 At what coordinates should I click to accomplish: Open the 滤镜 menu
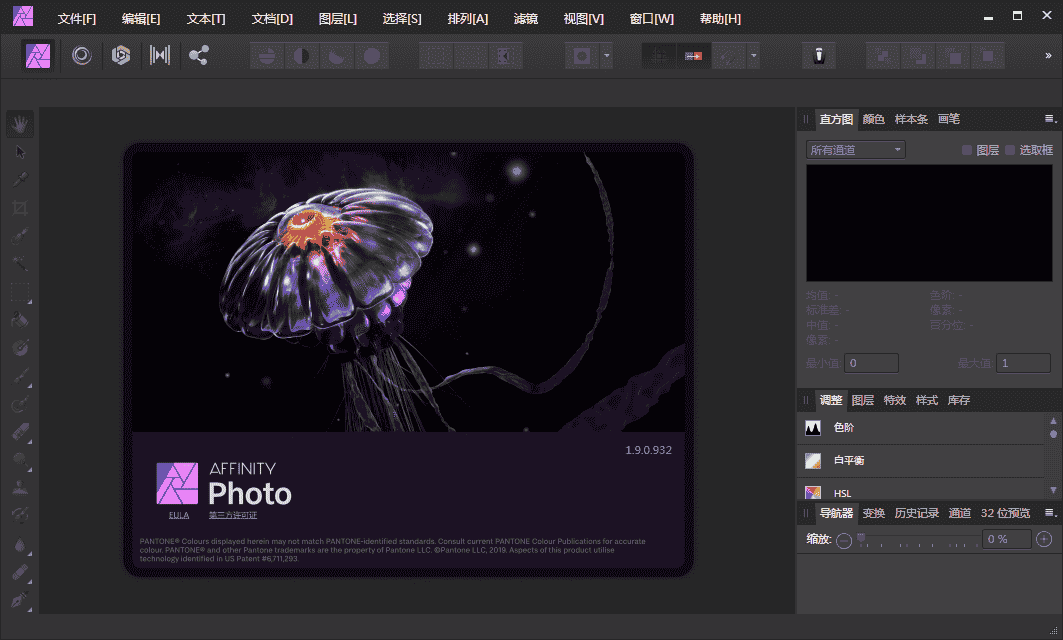[x=527, y=18]
